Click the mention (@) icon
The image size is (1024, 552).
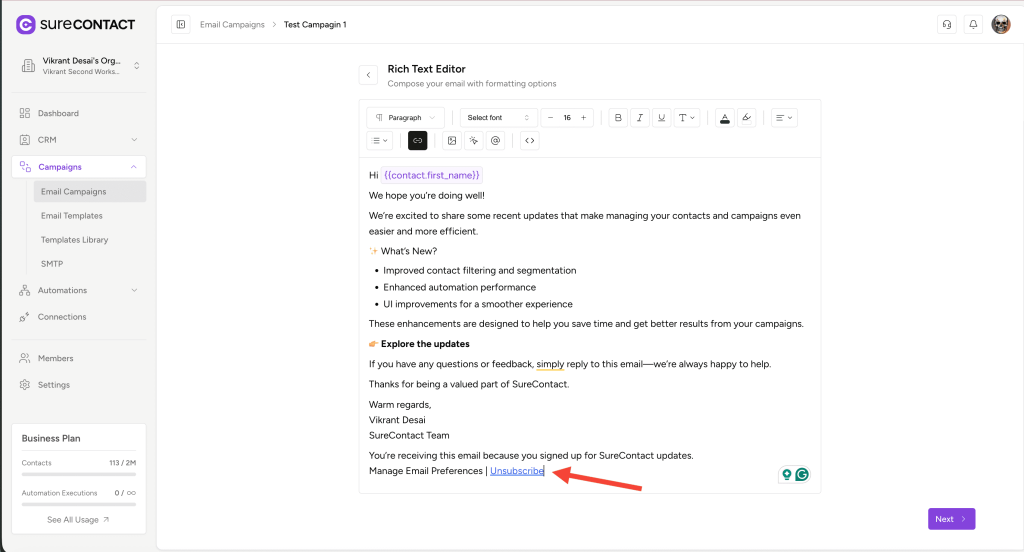click(495, 141)
